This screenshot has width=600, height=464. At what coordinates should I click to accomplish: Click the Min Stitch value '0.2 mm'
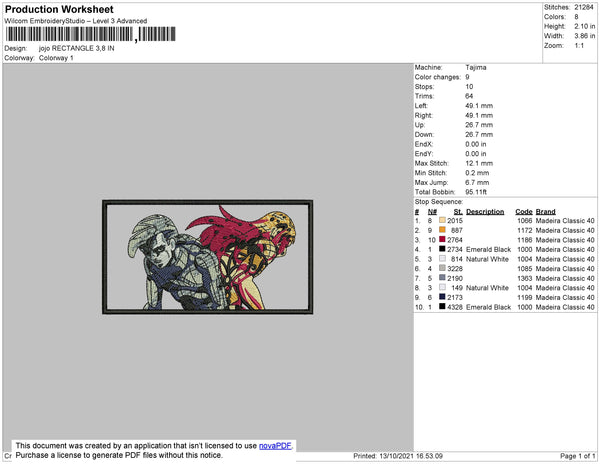[x=477, y=173]
